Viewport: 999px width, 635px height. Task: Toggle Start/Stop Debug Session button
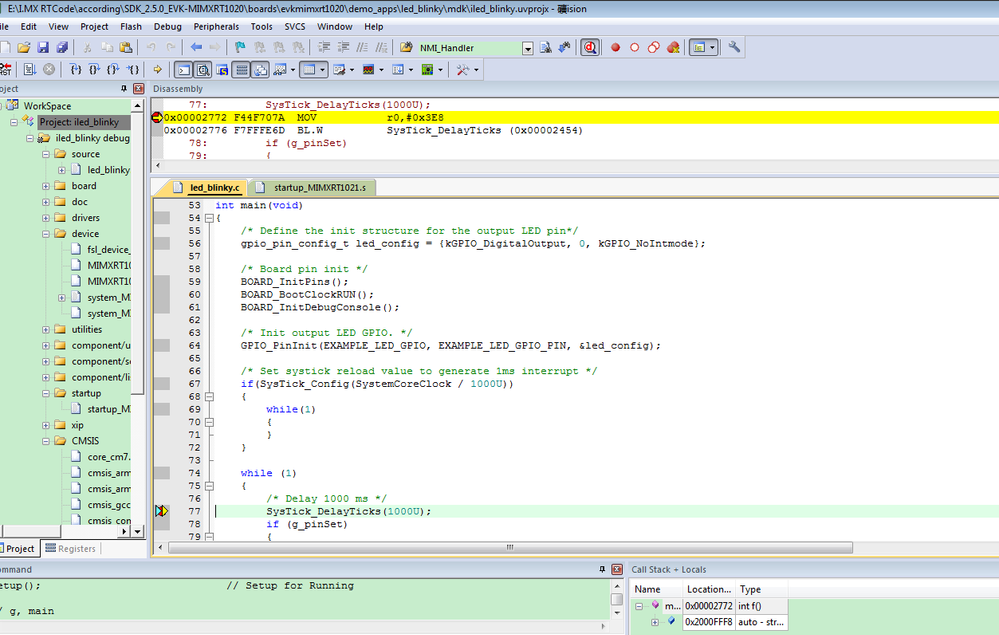[590, 47]
